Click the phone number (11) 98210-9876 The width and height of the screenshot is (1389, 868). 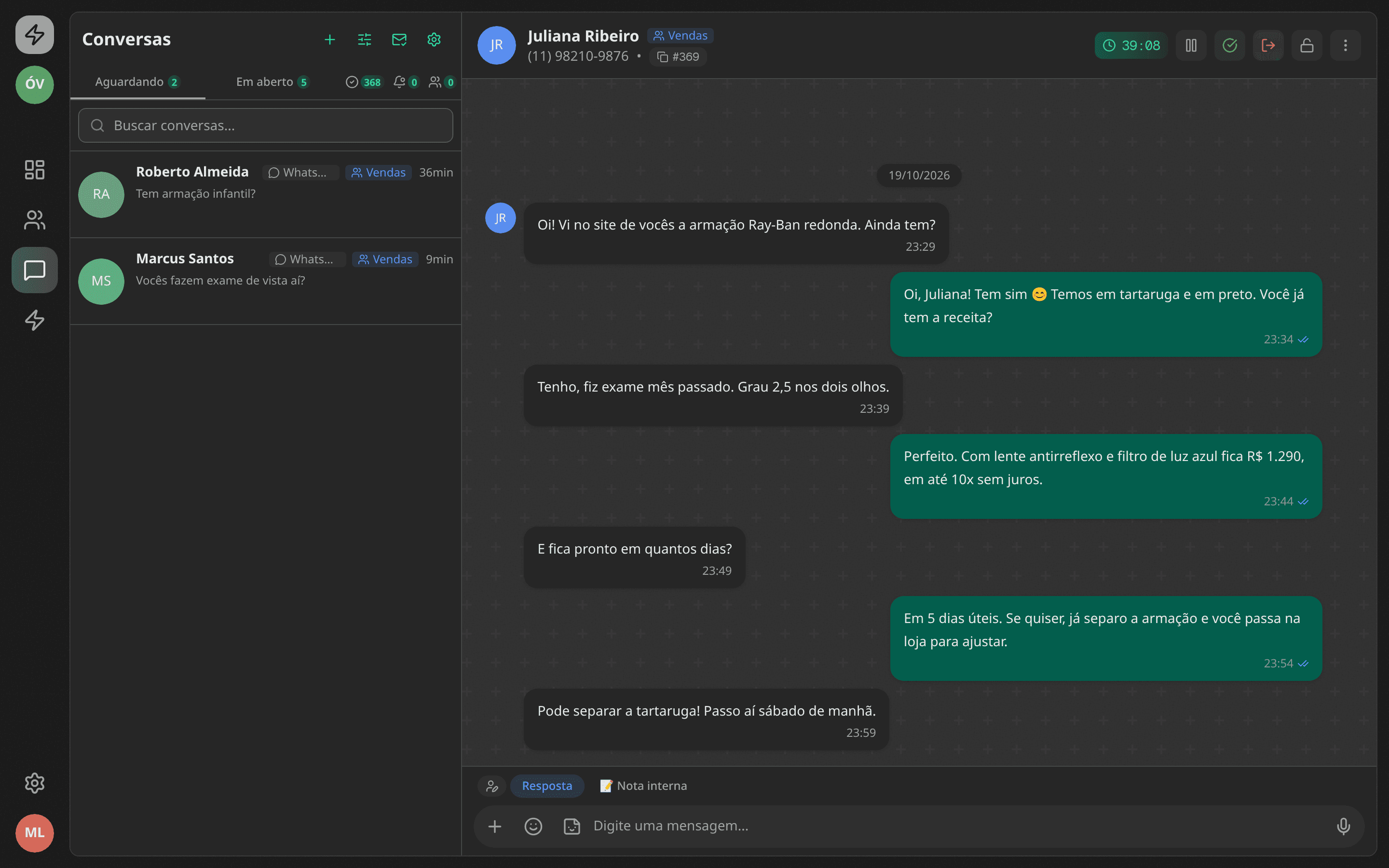pos(577,56)
